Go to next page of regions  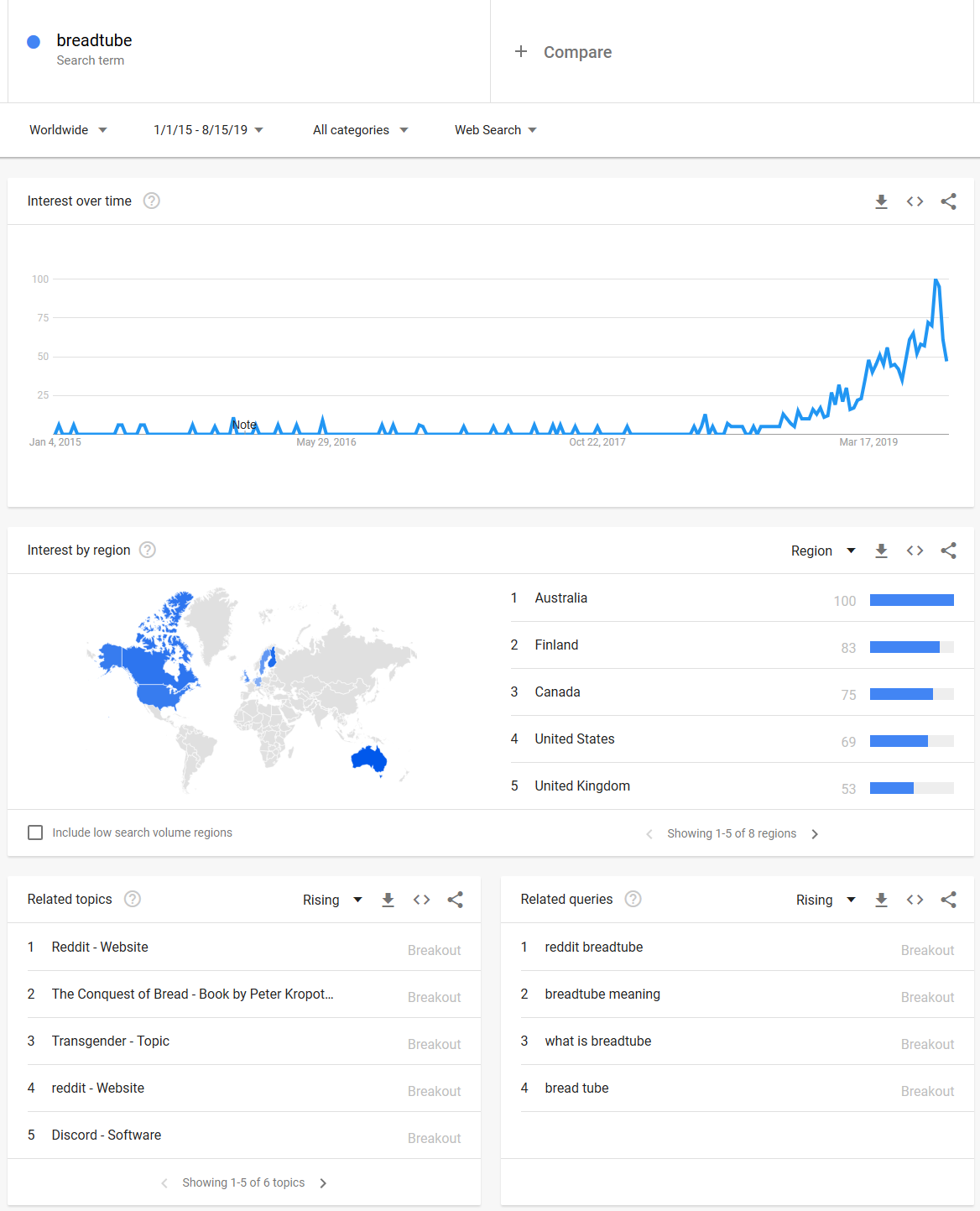click(x=814, y=833)
